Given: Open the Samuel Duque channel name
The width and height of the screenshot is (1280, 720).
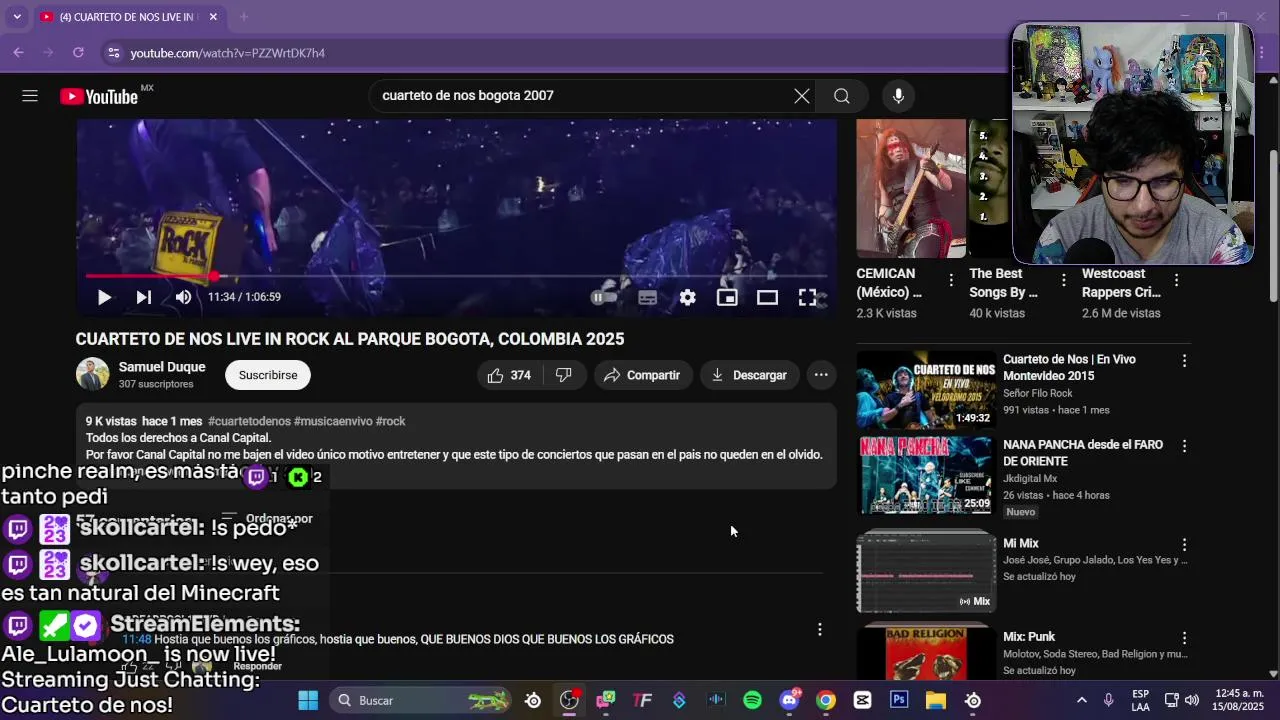Looking at the screenshot, I should [162, 367].
